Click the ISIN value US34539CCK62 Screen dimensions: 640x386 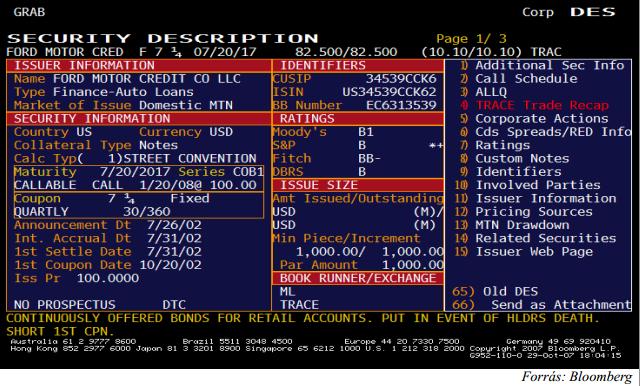click(x=389, y=92)
